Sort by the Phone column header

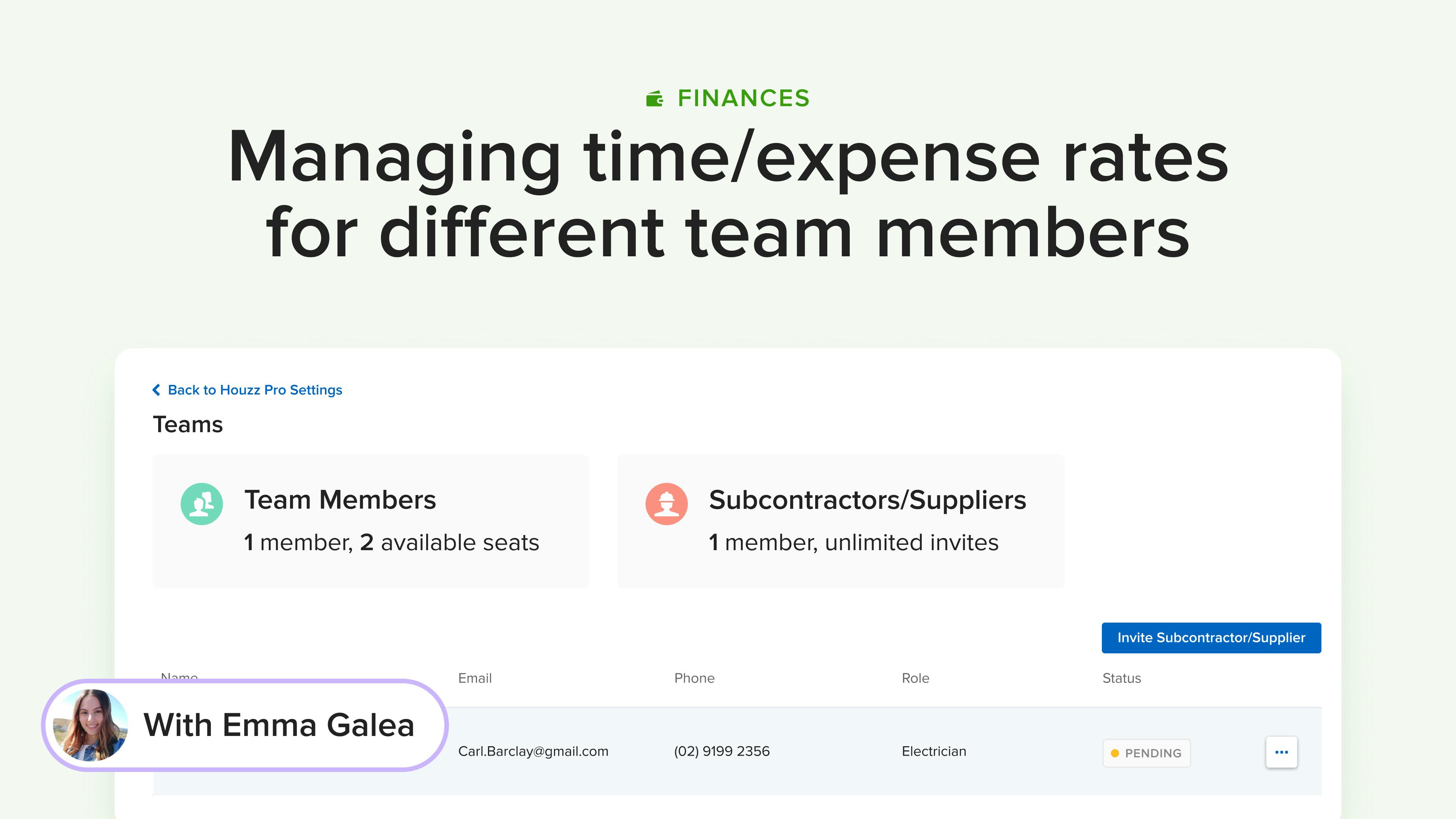pos(694,678)
